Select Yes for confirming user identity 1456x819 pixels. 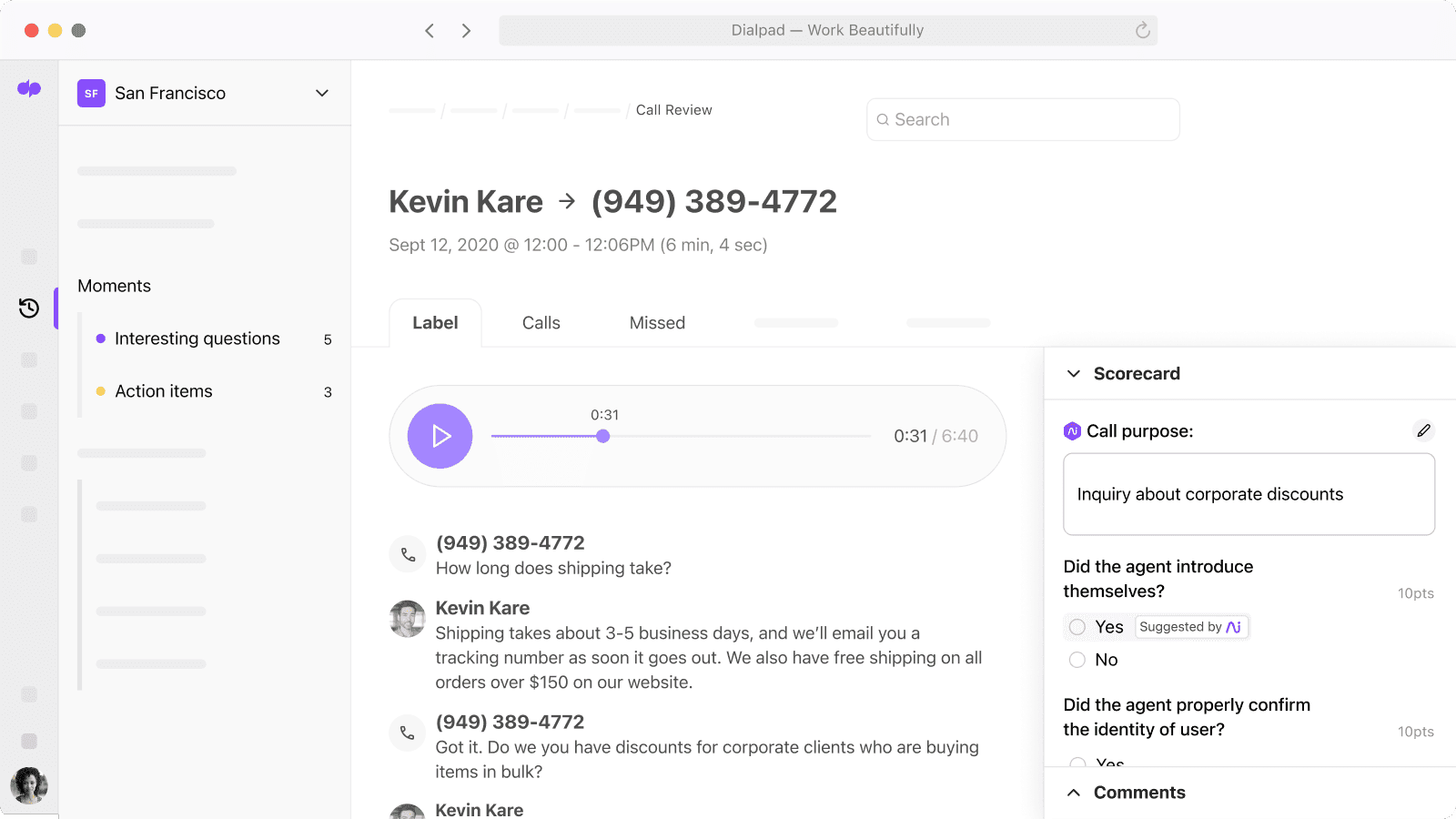click(1078, 765)
